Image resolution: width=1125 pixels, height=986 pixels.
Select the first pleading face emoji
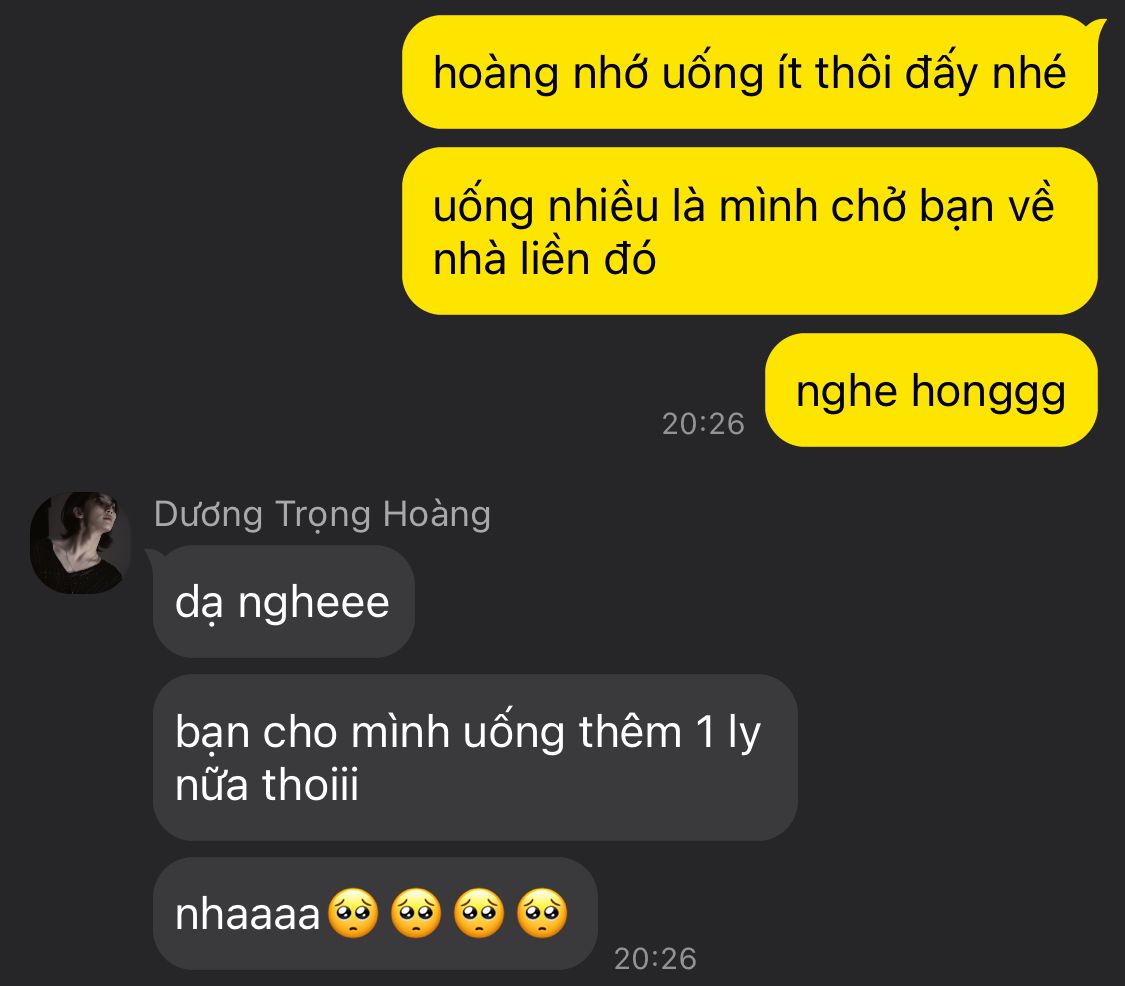pyautogui.click(x=352, y=914)
